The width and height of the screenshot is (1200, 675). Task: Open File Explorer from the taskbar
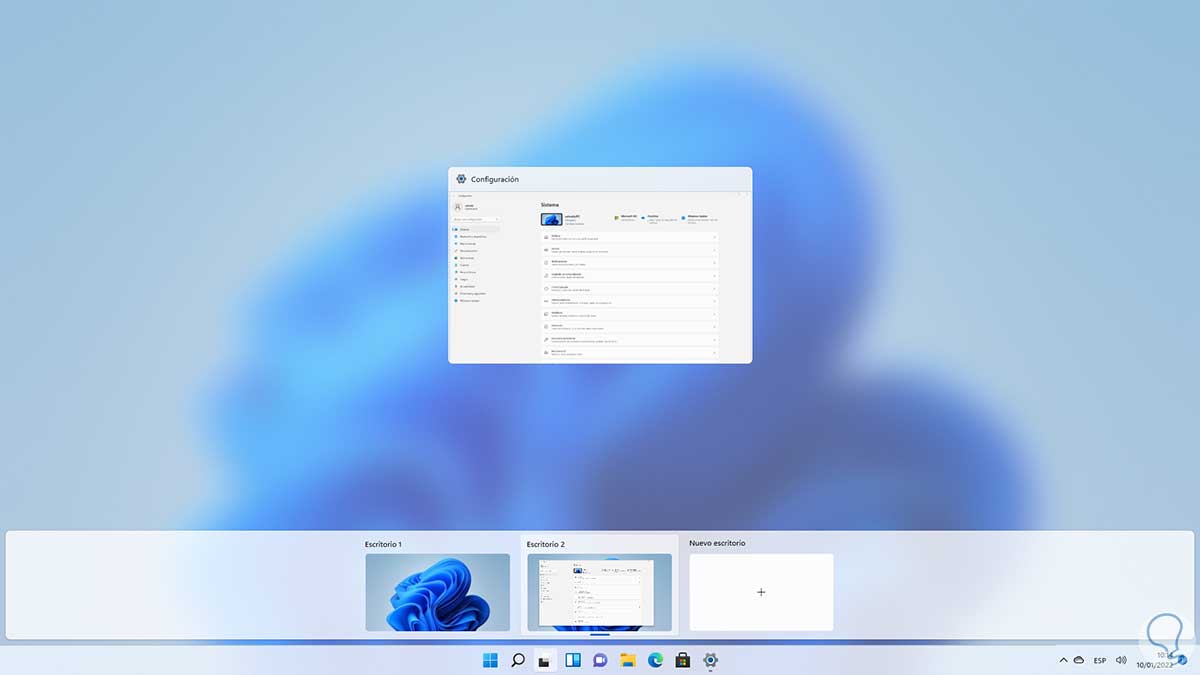coord(628,660)
